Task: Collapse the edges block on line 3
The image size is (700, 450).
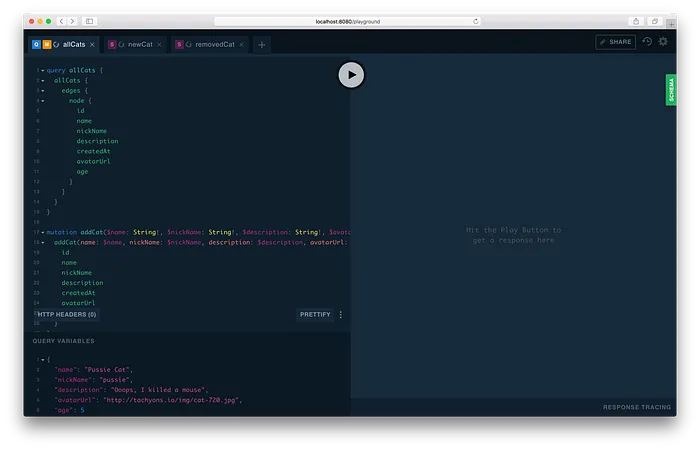Action: click(43, 91)
